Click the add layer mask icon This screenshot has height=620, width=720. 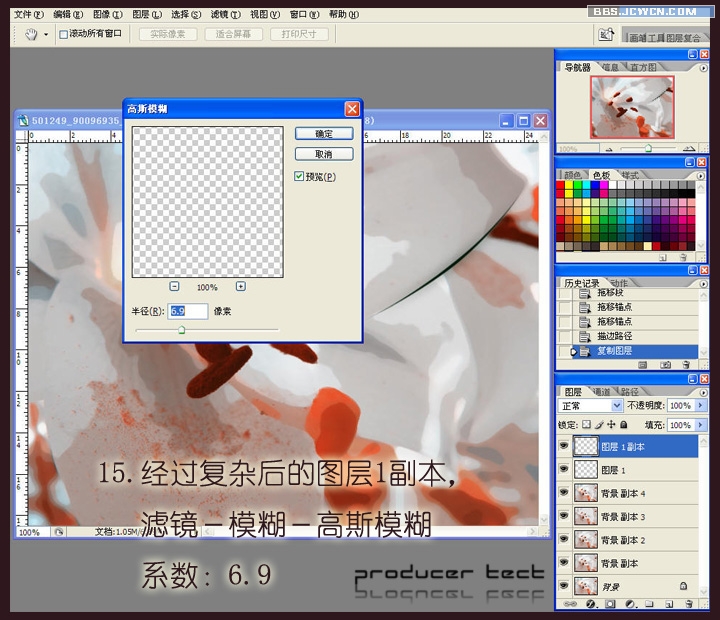pos(610,604)
